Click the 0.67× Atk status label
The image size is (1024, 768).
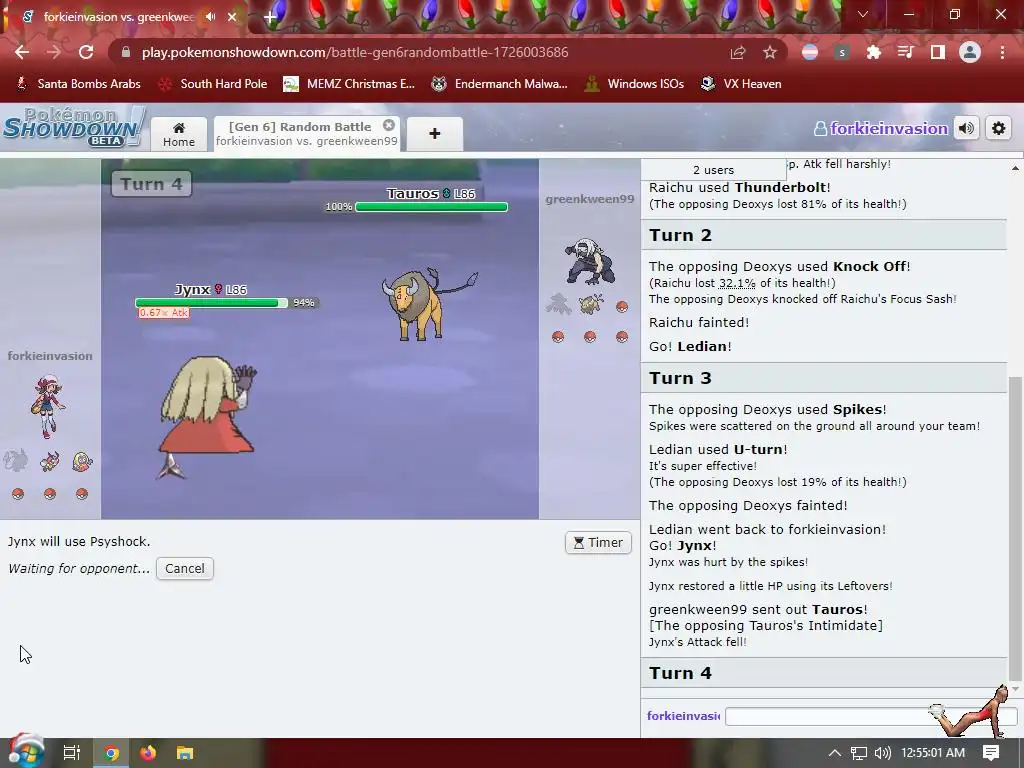pos(164,313)
